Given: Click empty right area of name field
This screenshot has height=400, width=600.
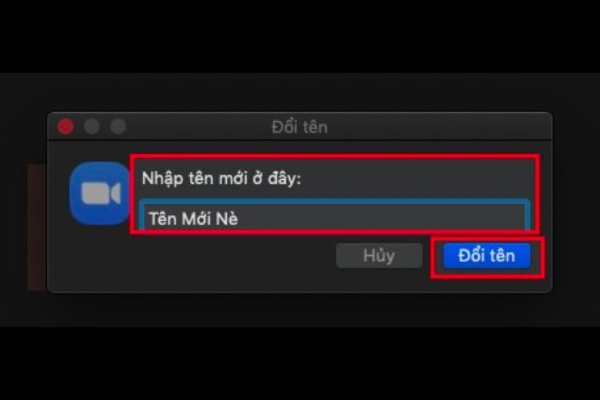Looking at the screenshot, I should coord(383,219).
